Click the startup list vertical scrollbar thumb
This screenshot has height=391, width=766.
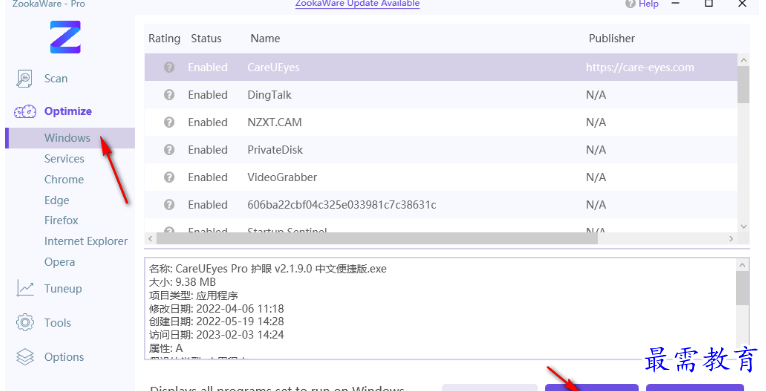tap(743, 85)
